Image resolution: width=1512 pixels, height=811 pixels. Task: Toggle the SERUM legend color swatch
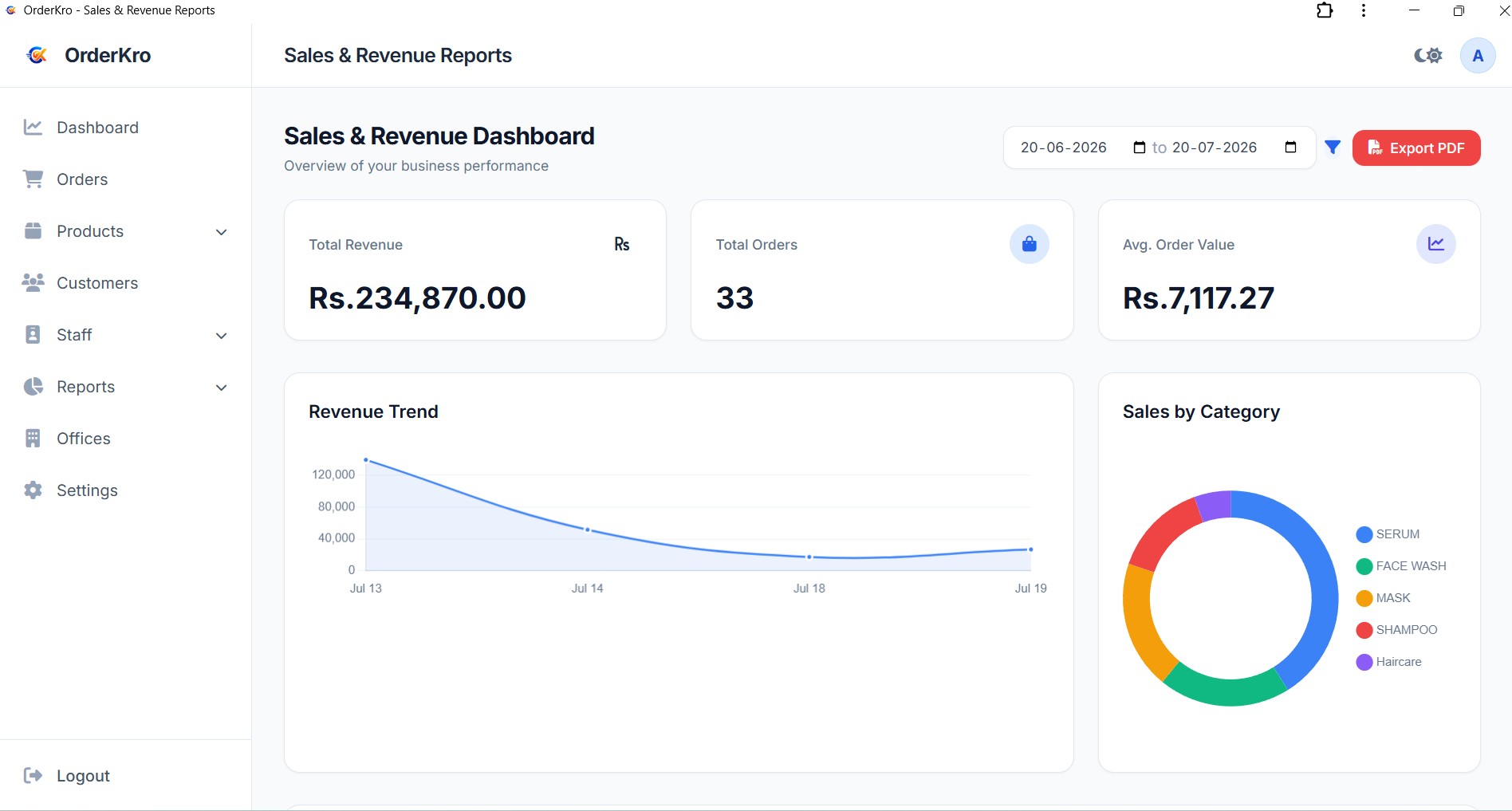click(1364, 534)
